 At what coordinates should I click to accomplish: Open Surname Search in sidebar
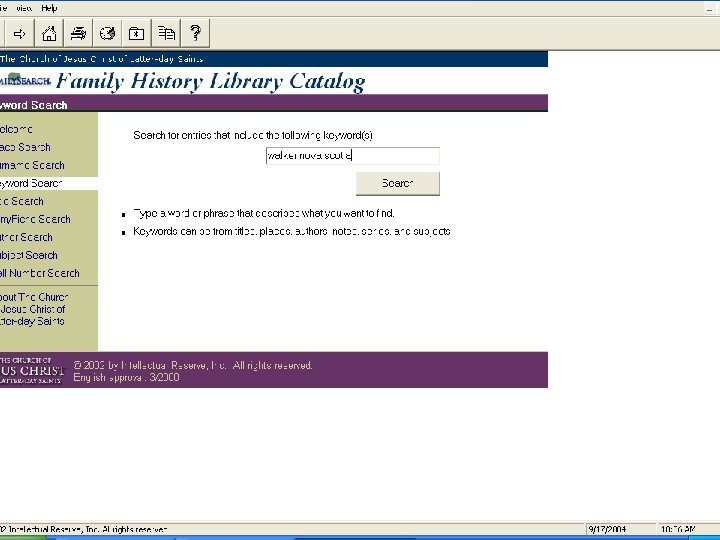(32, 165)
